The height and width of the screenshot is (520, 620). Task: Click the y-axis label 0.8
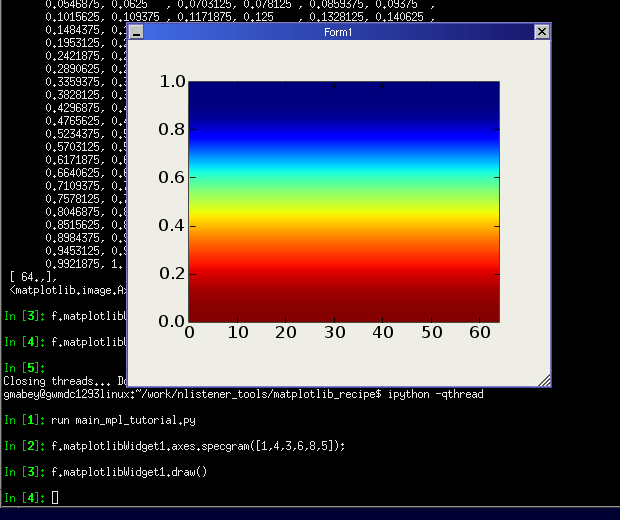(x=172, y=129)
